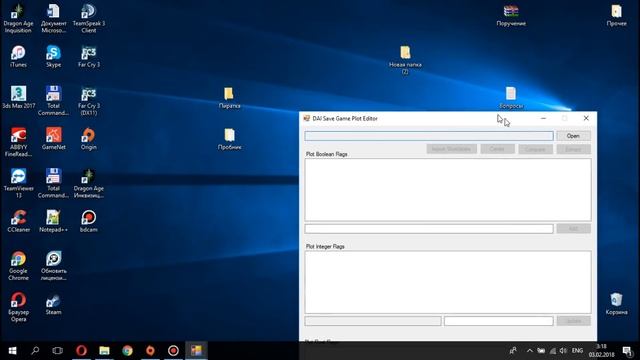The width and height of the screenshot is (640, 360).
Task: Open the Origin desktop shortcut
Action: click(x=89, y=139)
